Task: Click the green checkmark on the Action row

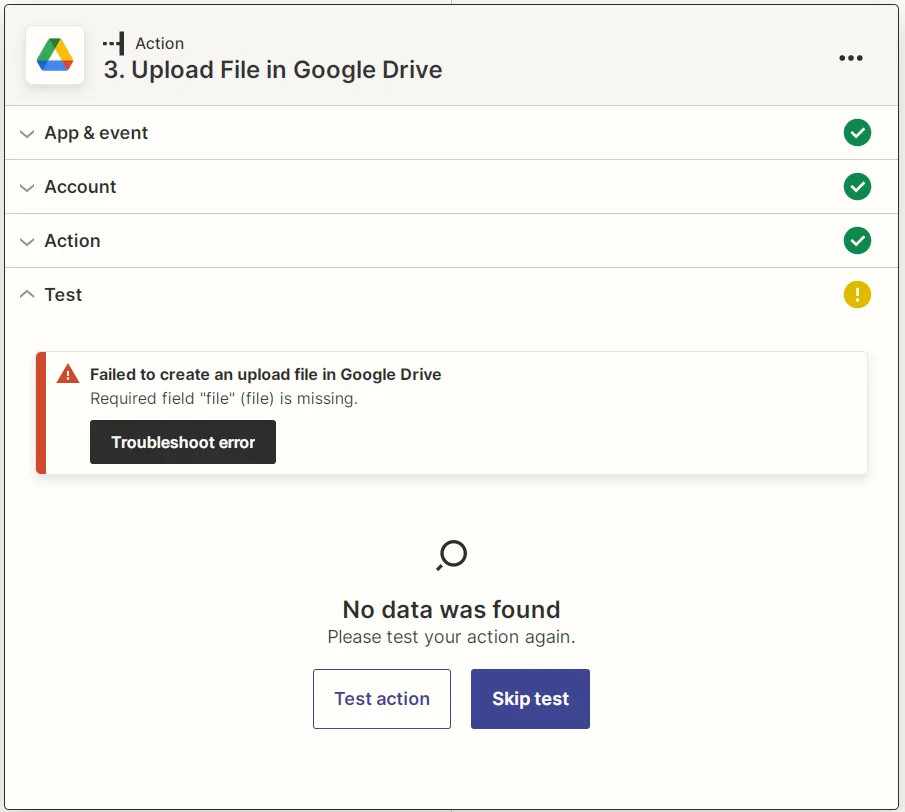Action: pos(857,240)
